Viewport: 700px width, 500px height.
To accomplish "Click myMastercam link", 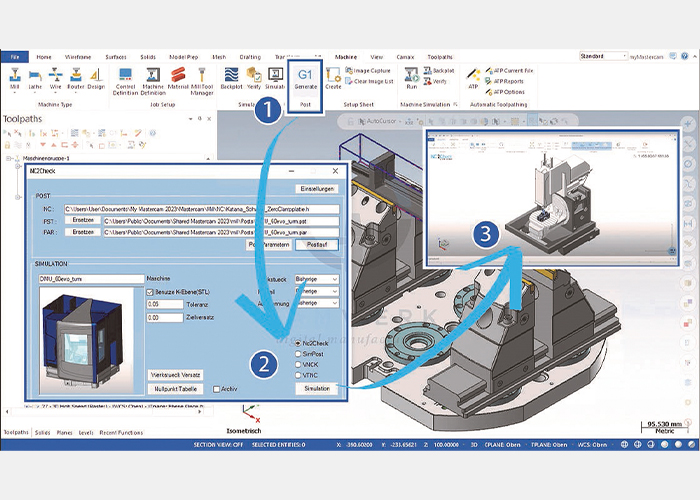I will pos(646,57).
